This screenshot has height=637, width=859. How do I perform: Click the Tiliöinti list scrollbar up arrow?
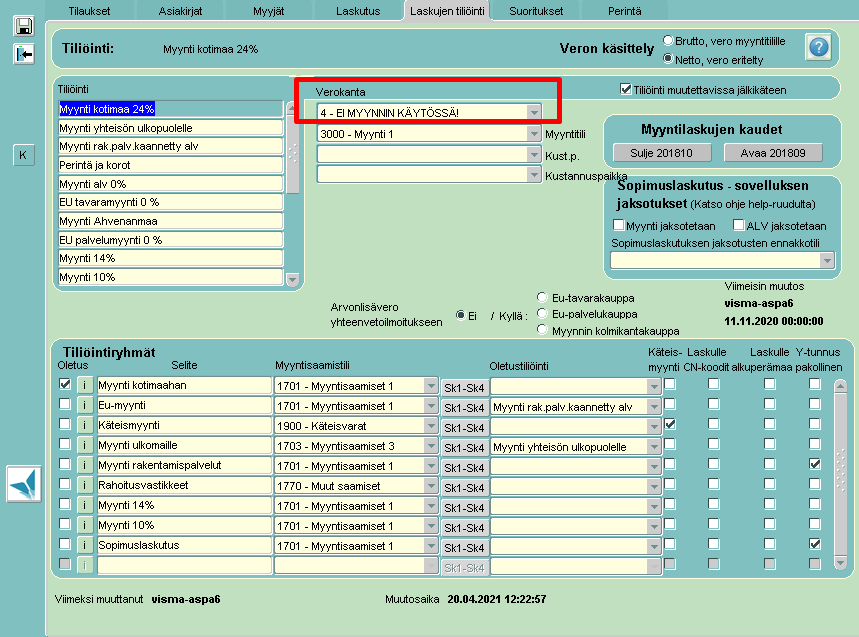tap(293, 108)
